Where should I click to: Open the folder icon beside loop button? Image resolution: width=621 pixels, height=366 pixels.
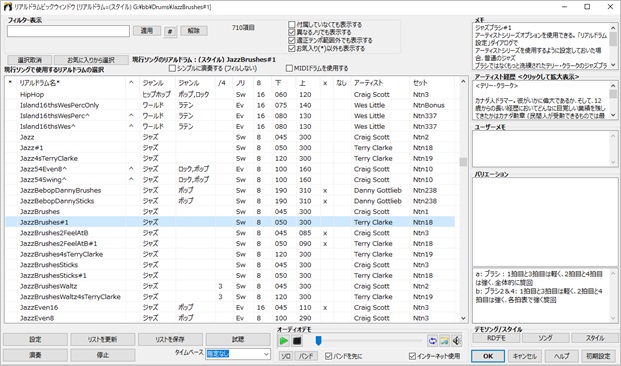point(444,341)
